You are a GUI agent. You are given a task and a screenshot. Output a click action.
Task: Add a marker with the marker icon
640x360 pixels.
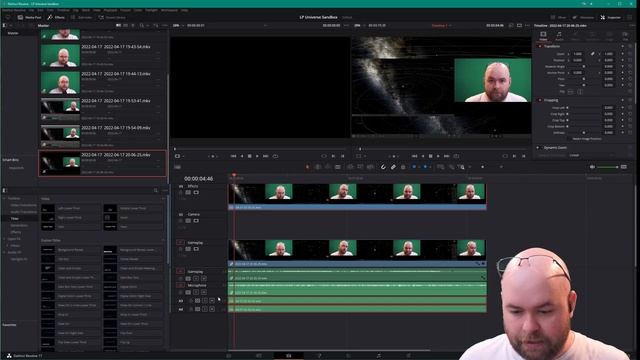425,167
